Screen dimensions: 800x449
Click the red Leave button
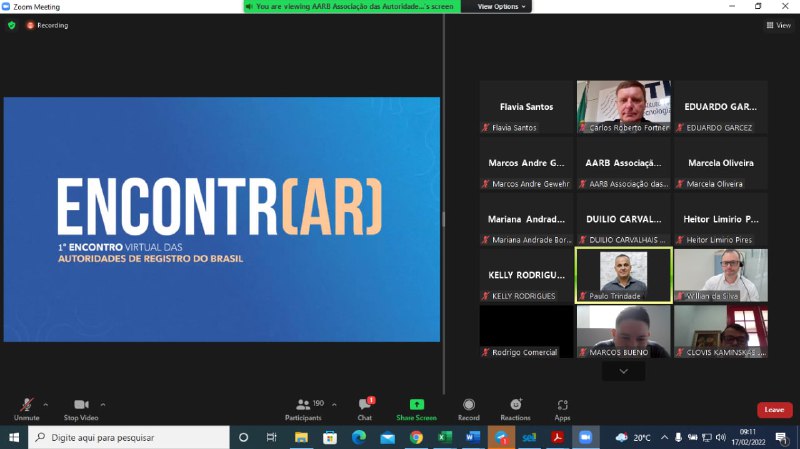pyautogui.click(x=774, y=410)
